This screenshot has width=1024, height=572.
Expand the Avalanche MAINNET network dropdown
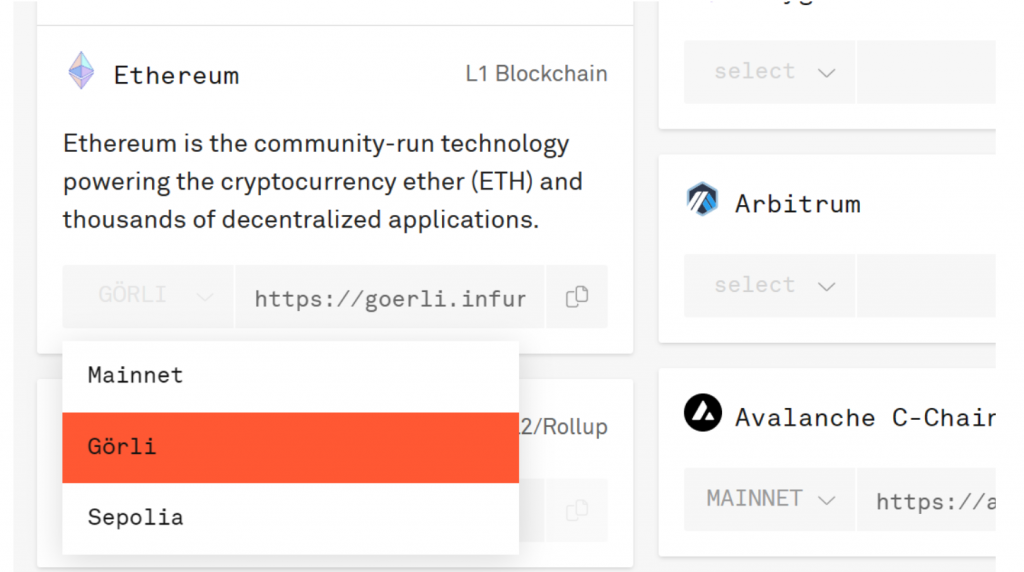[x=770, y=499]
